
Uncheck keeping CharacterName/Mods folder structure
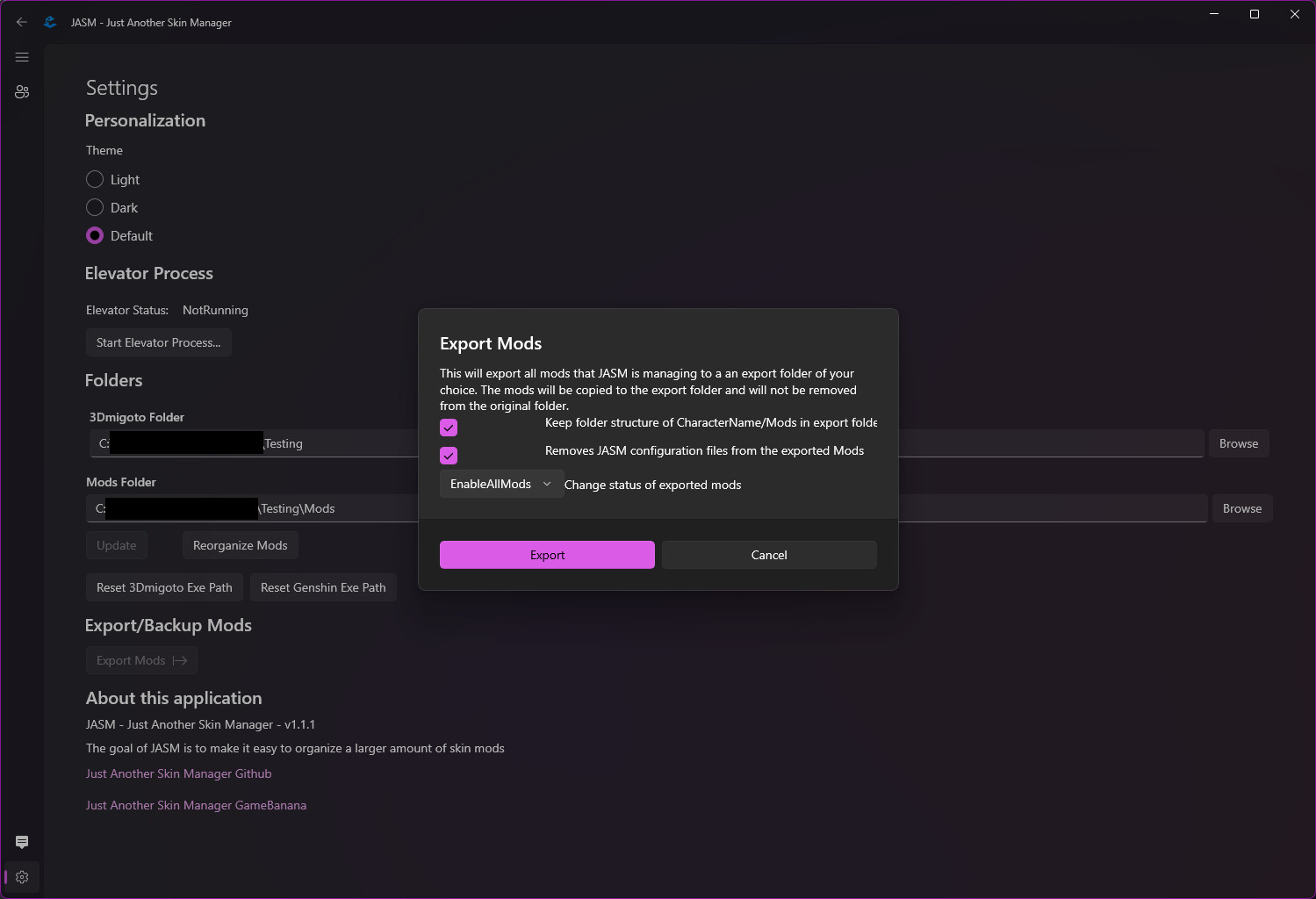coord(449,428)
